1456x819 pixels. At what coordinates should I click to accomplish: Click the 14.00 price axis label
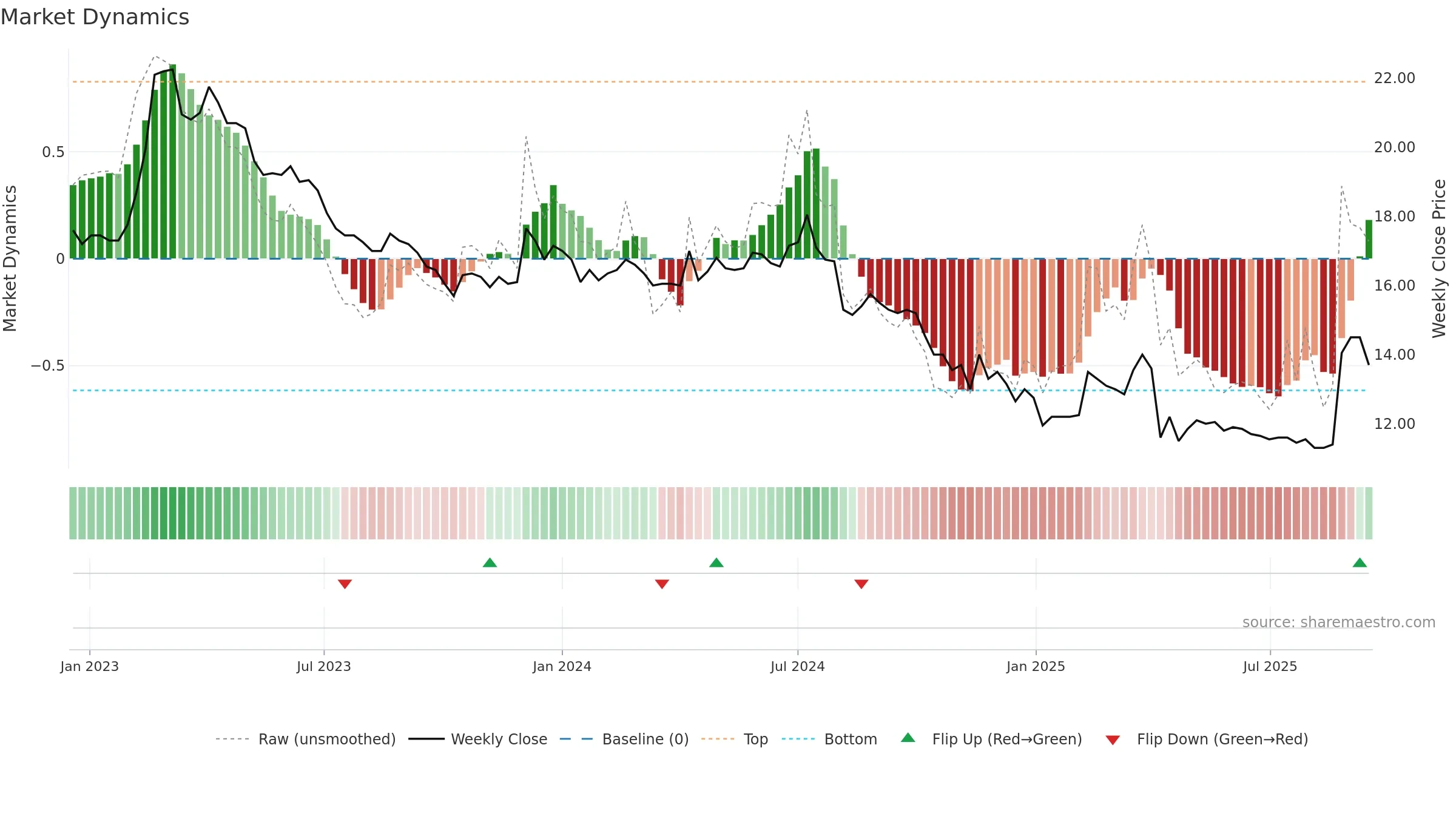[1394, 355]
